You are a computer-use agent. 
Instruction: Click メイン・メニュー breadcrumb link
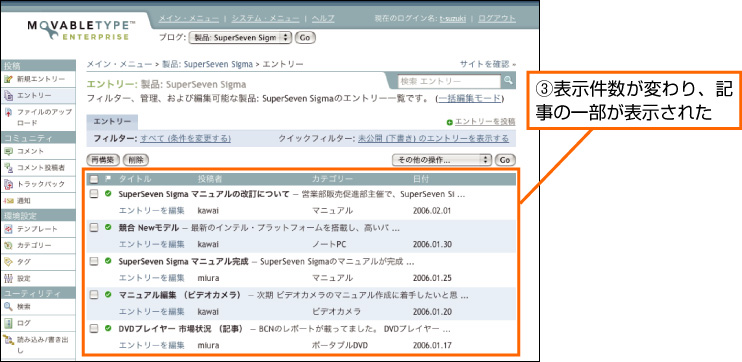point(119,64)
